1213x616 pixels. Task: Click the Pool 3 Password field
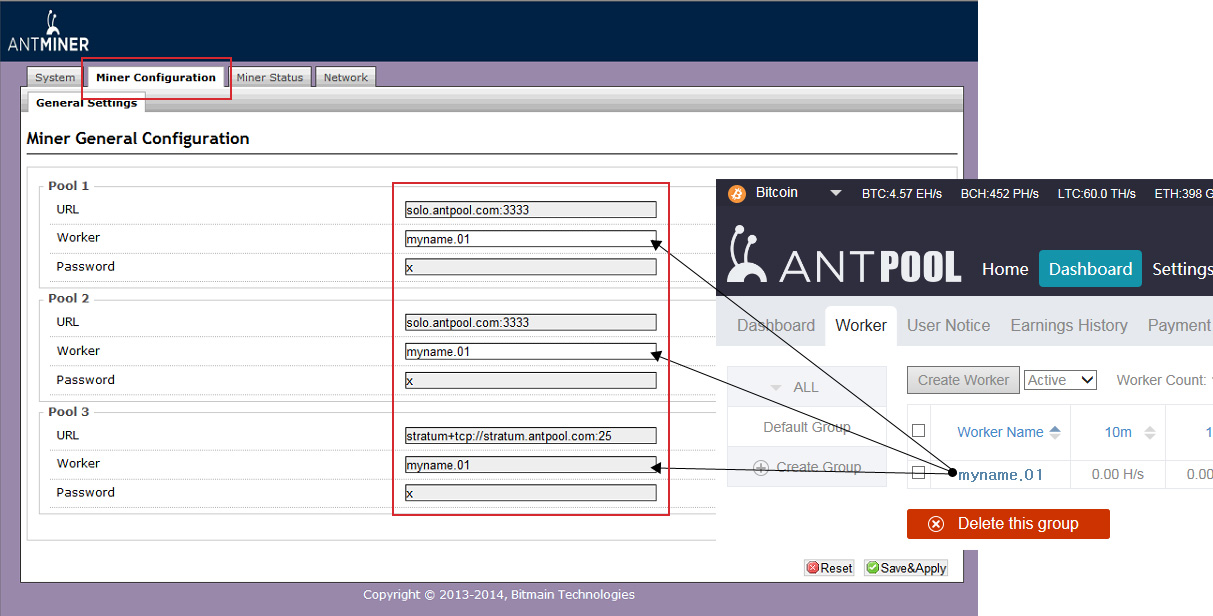click(x=531, y=493)
